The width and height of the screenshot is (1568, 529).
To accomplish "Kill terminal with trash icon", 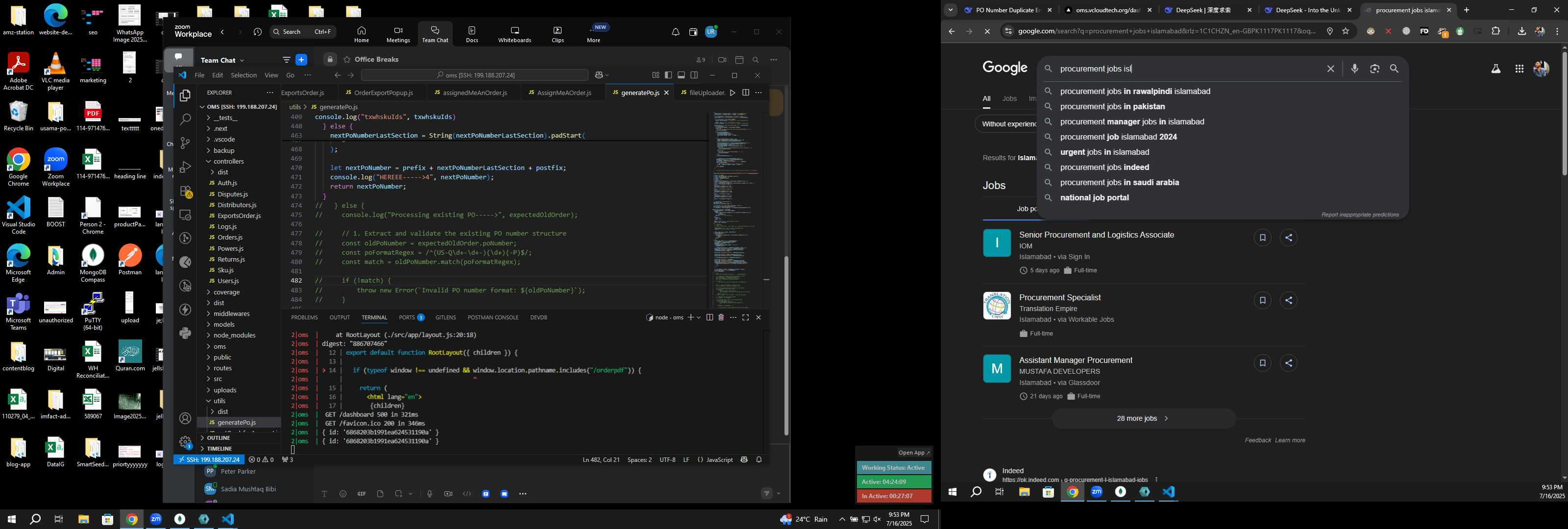I will pos(721,317).
